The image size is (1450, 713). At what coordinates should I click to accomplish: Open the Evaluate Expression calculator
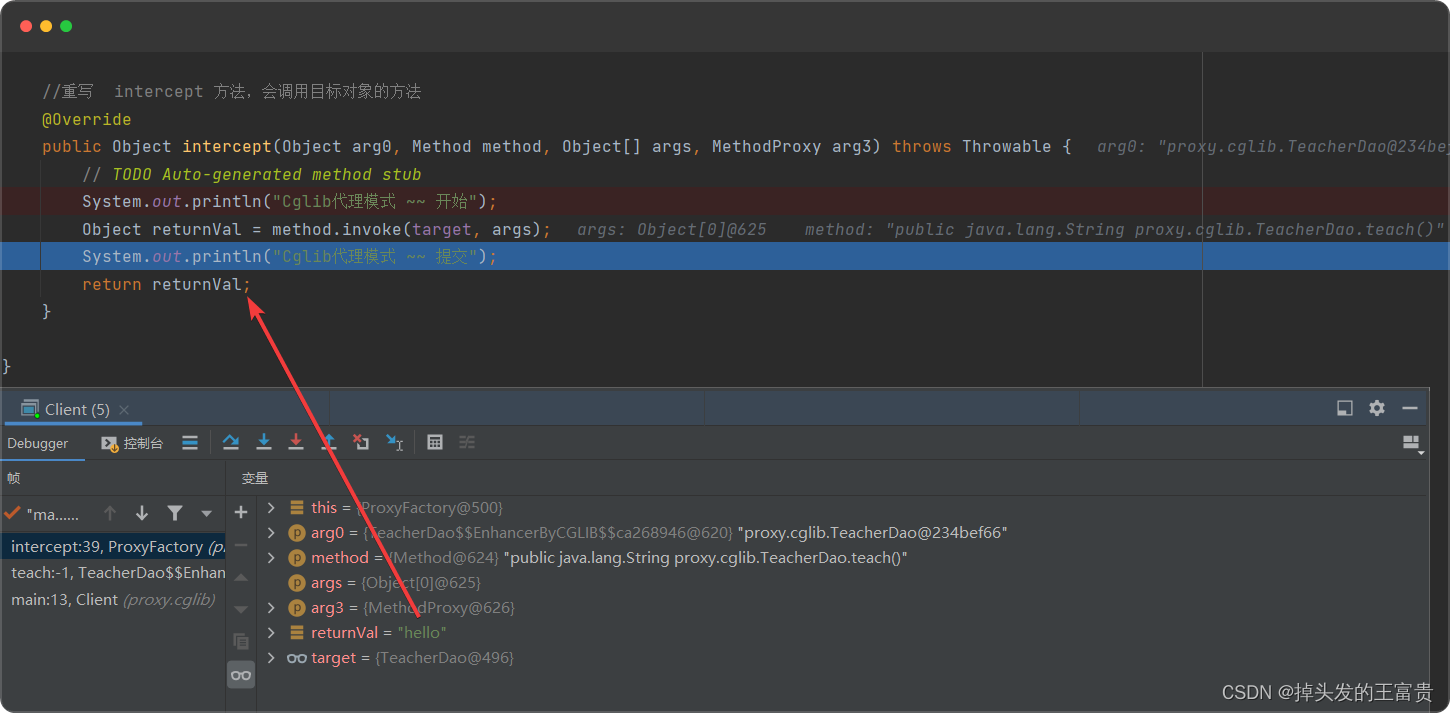point(435,442)
